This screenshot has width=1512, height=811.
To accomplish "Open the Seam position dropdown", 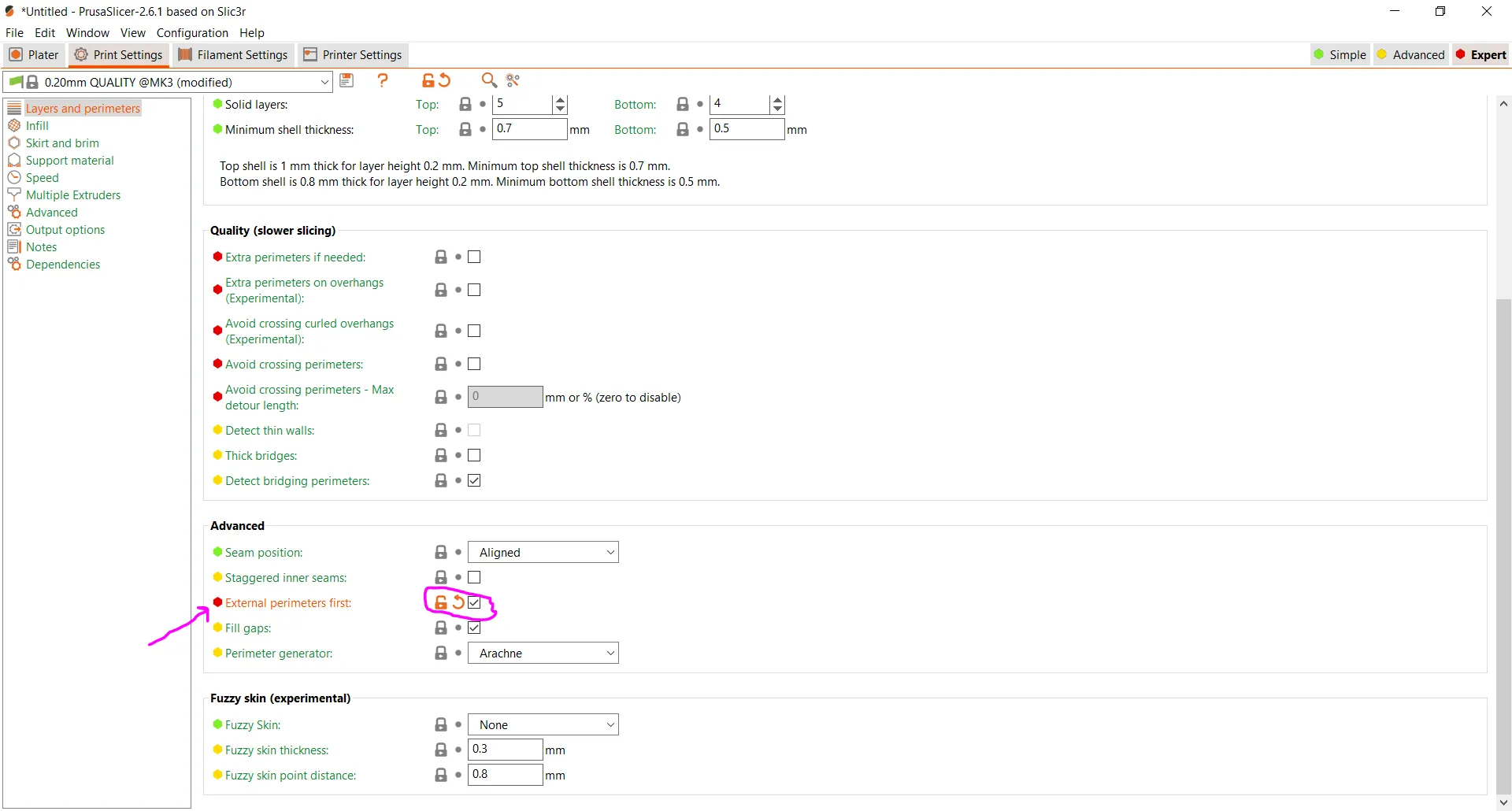I will 543,553.
